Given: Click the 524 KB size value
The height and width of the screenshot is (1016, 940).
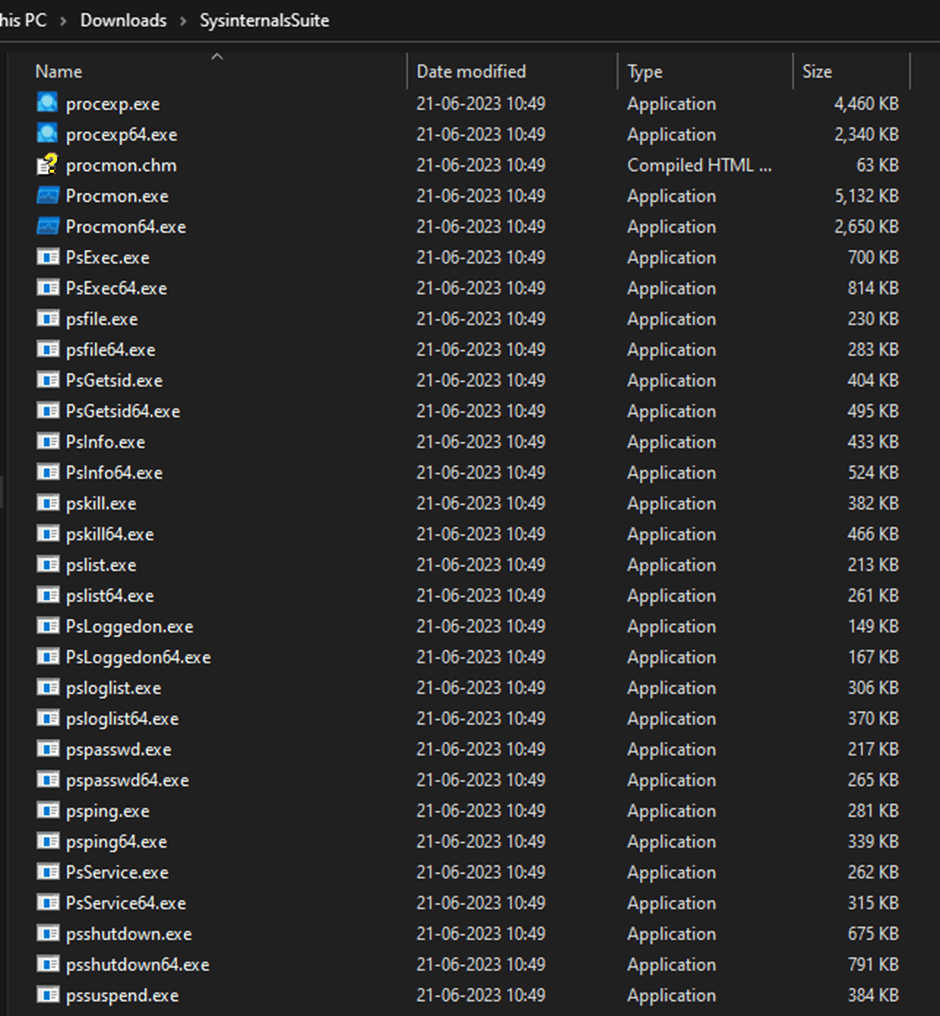Looking at the screenshot, I should pos(873,472).
